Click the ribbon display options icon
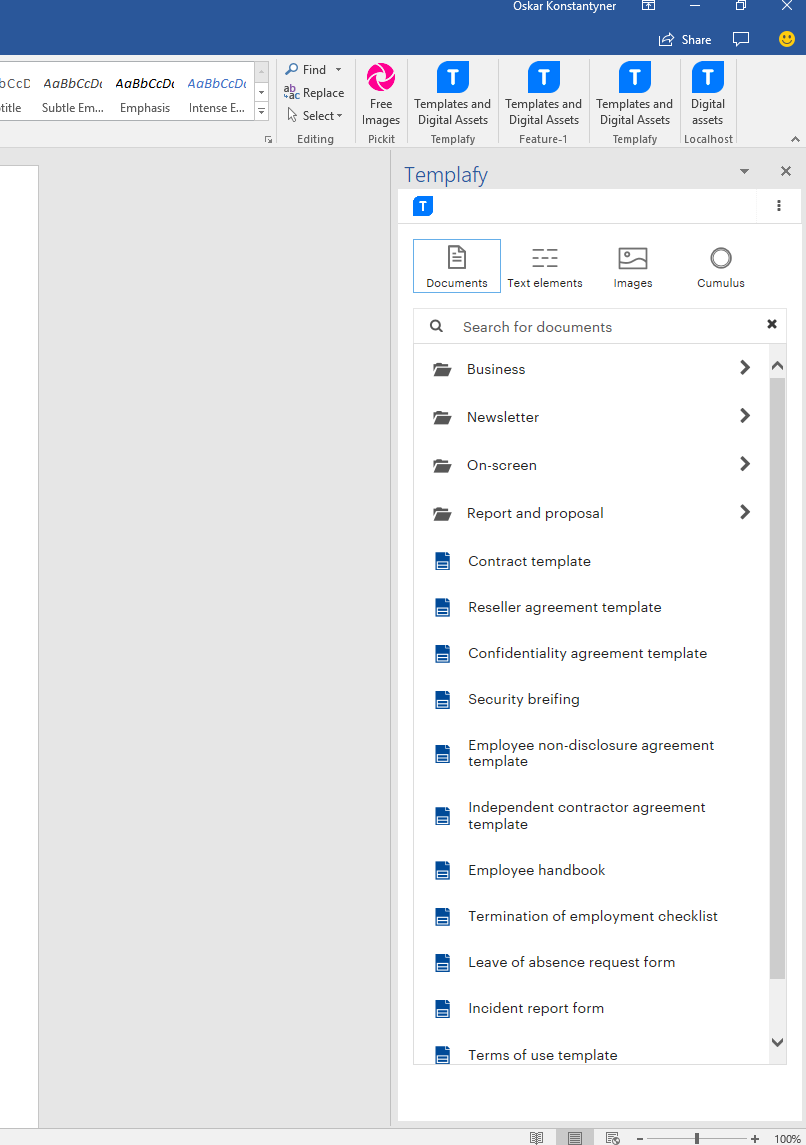Viewport: 806px width, 1145px height. click(x=648, y=6)
